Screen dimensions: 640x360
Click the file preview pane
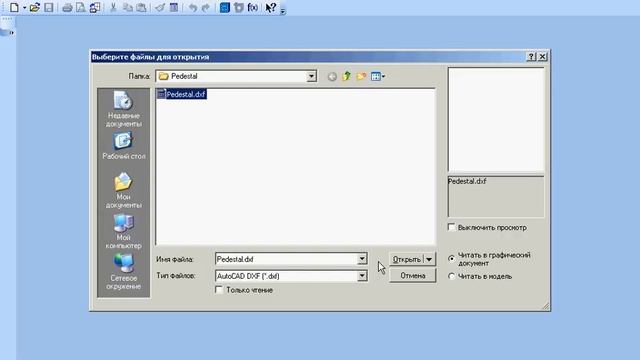pos(496,120)
